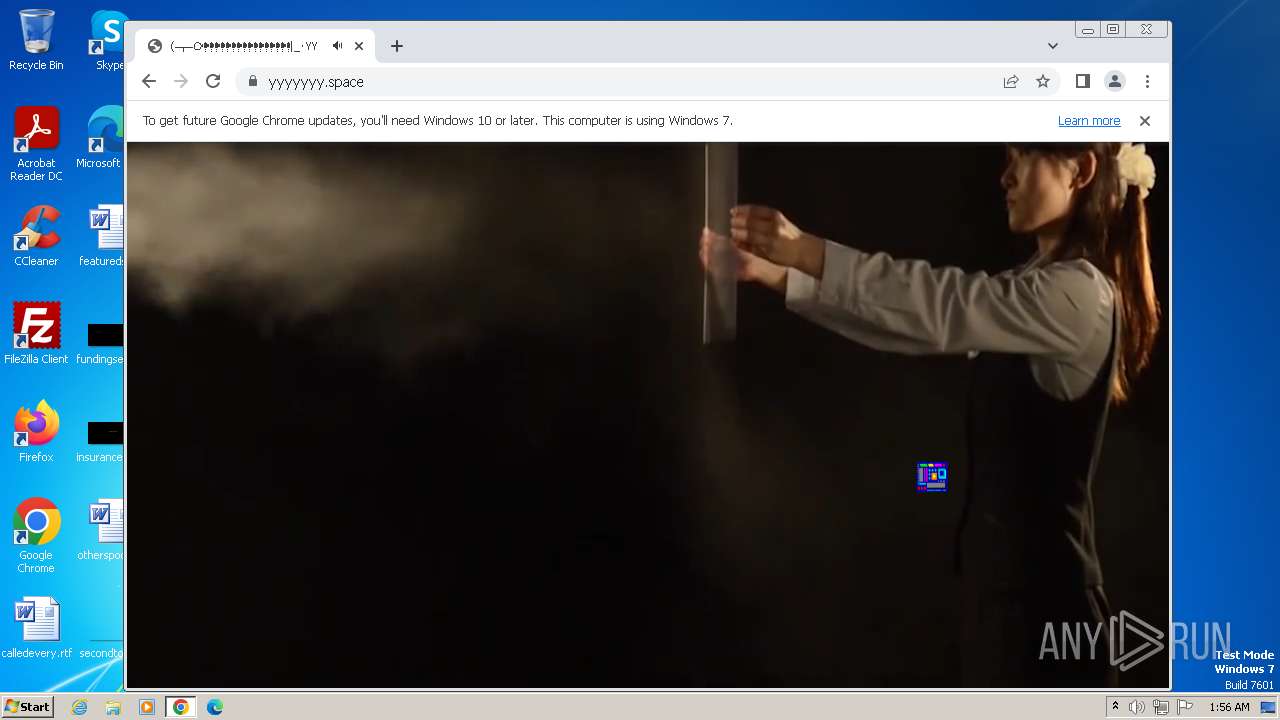Go back to the previous page in Chrome
Viewport: 1280px width, 720px height.
(x=149, y=82)
